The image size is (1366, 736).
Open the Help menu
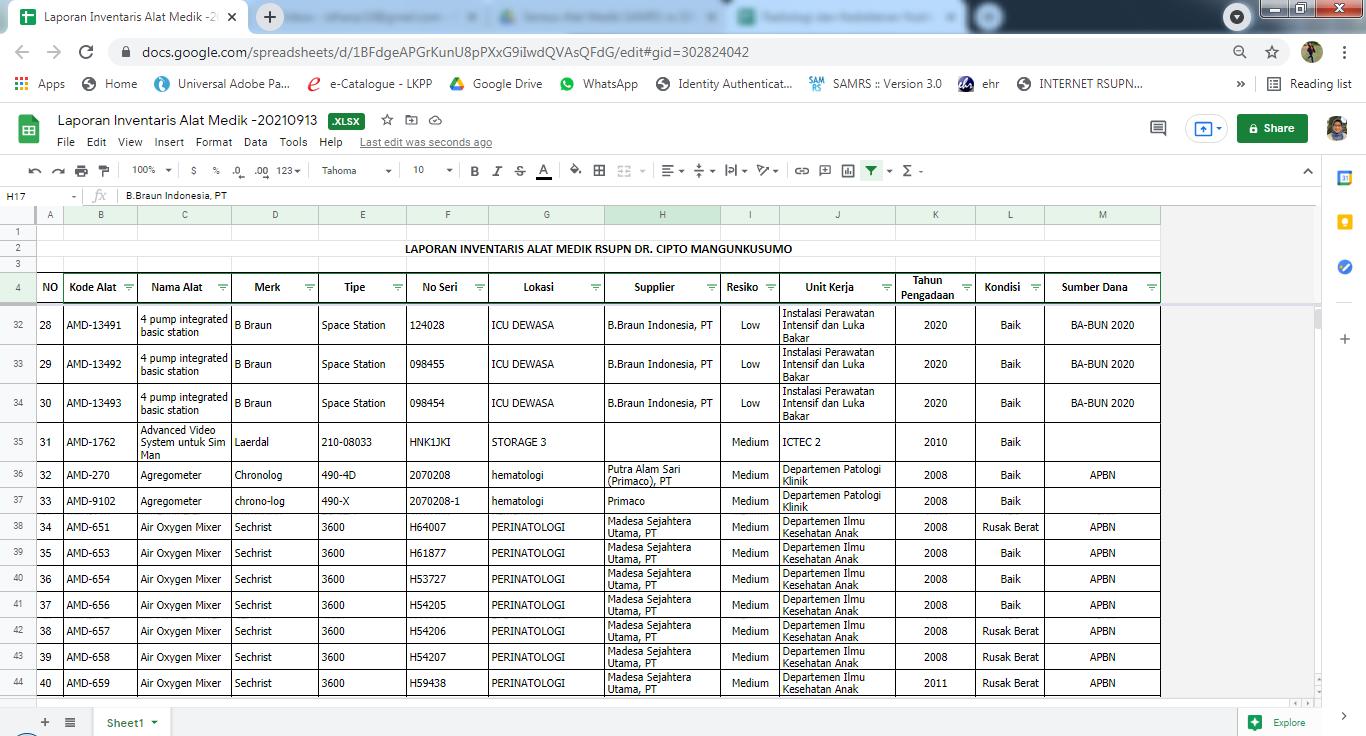click(331, 142)
